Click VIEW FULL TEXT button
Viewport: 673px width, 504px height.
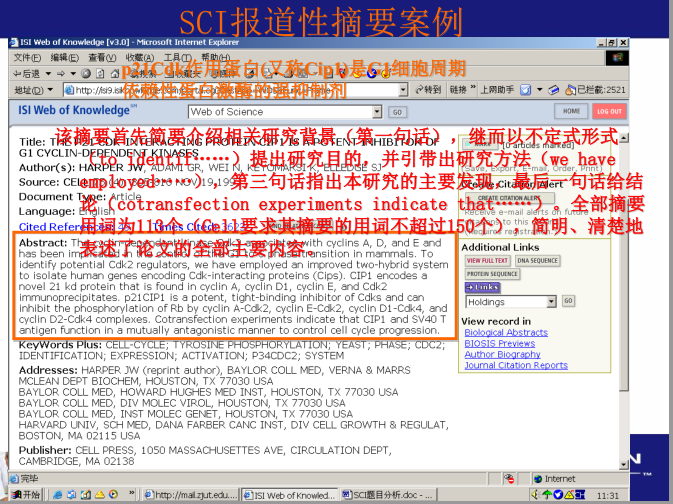[487, 261]
